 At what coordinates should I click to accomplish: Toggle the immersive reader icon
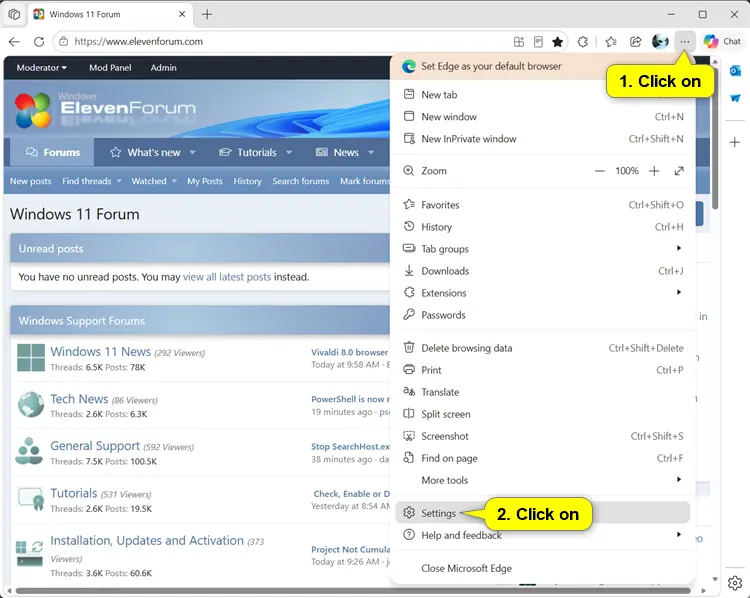pyautogui.click(x=538, y=42)
